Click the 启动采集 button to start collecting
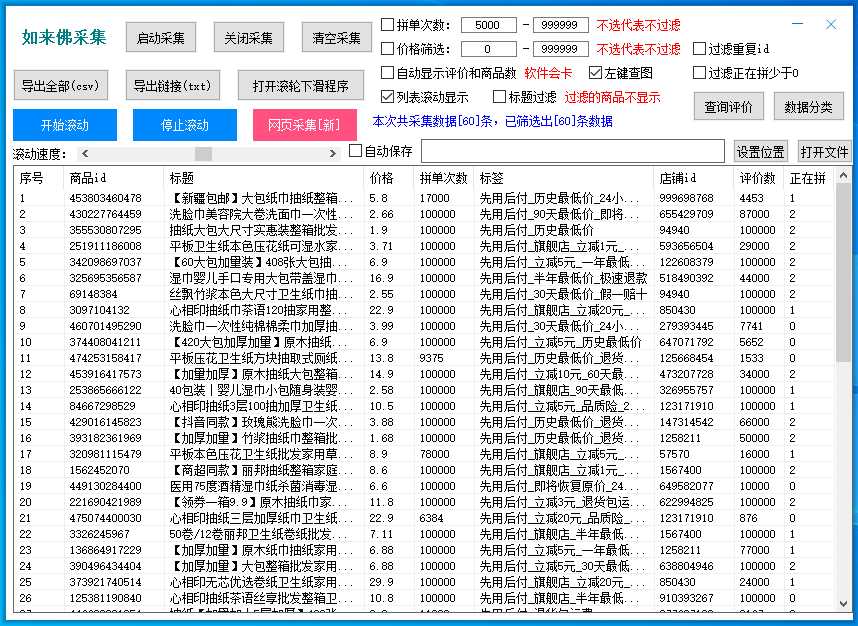This screenshot has height=626, width=858. pyautogui.click(x=160, y=36)
